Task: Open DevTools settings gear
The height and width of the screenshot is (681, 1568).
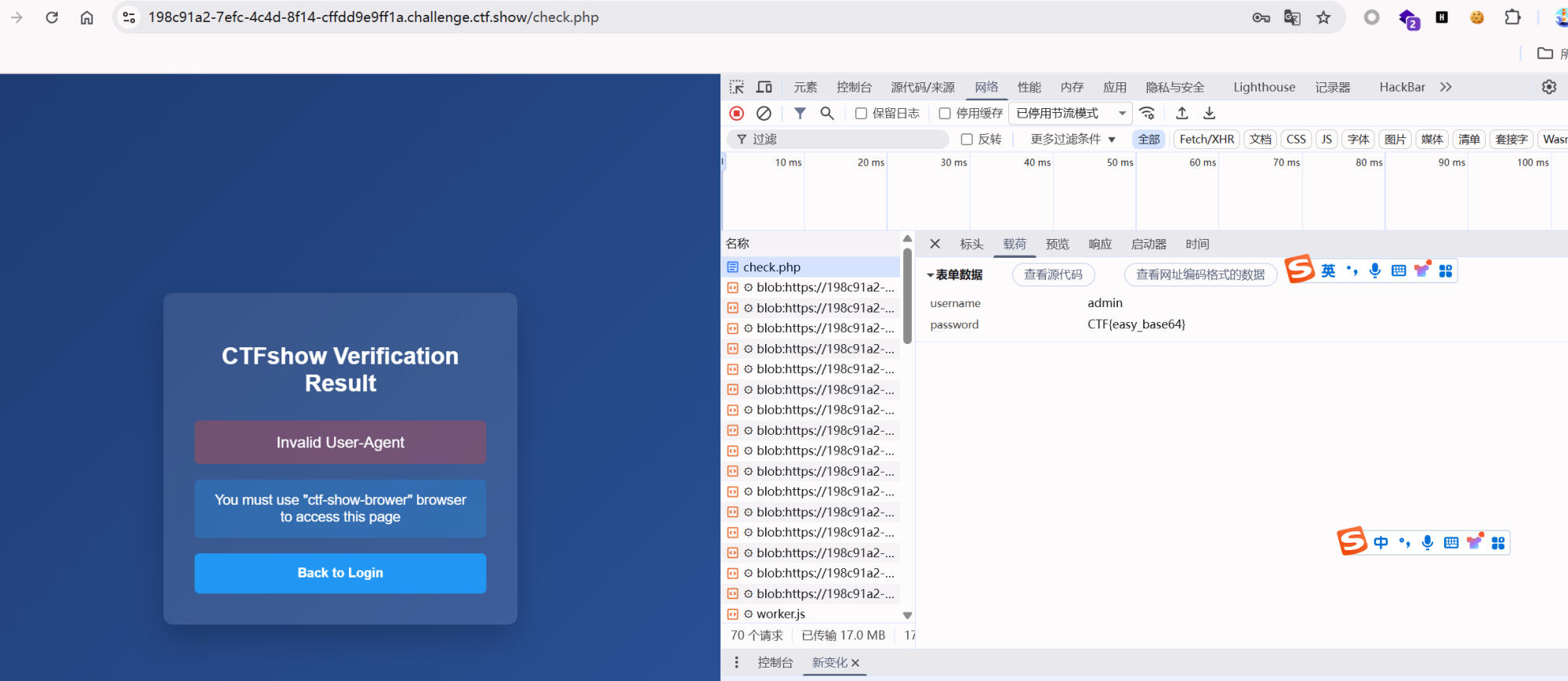Action: (x=1548, y=87)
